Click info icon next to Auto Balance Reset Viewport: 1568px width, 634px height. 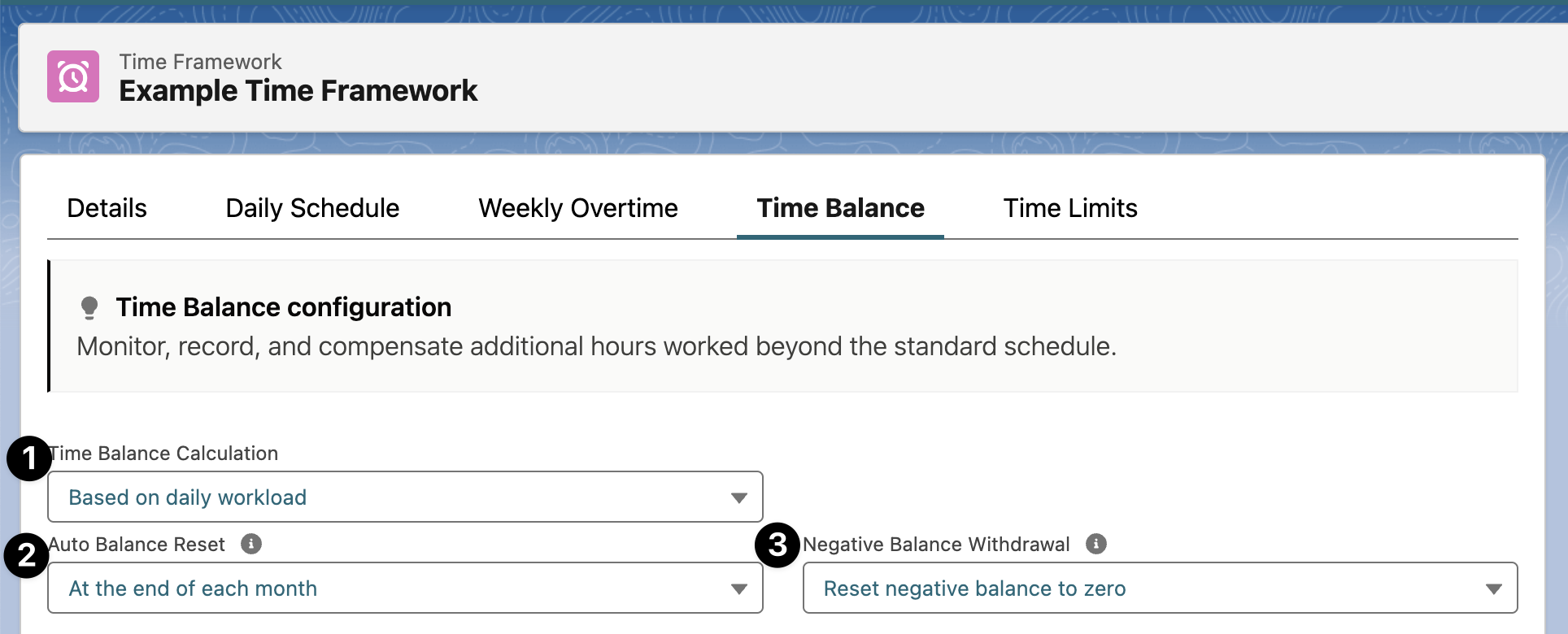pyautogui.click(x=251, y=544)
